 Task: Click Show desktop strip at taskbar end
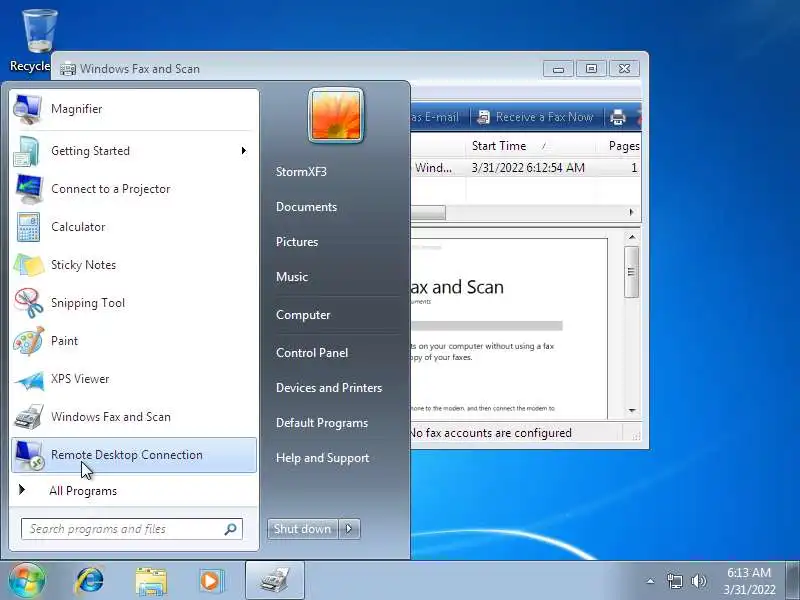[x=793, y=581]
